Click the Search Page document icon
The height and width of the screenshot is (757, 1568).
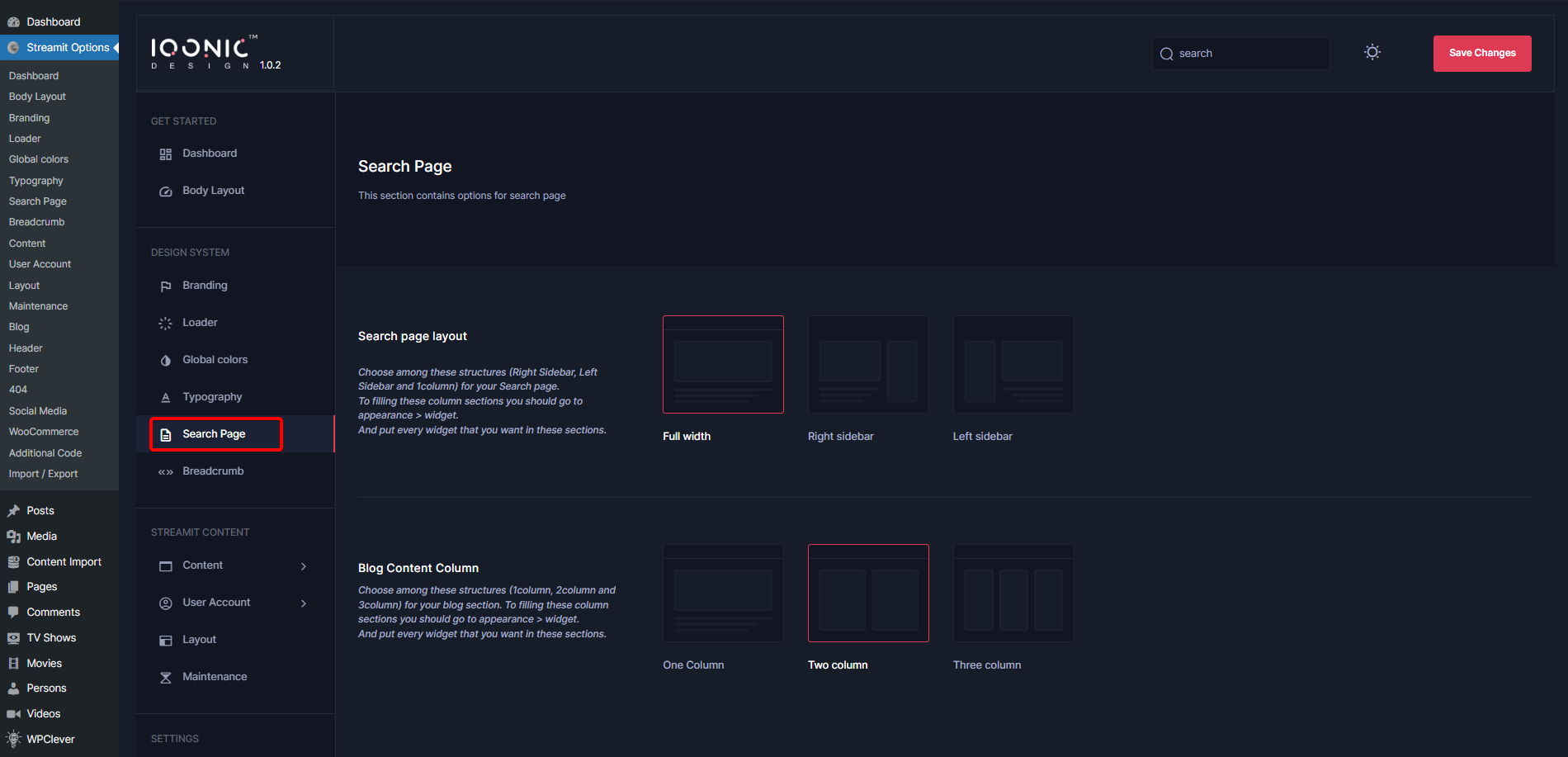[165, 435]
